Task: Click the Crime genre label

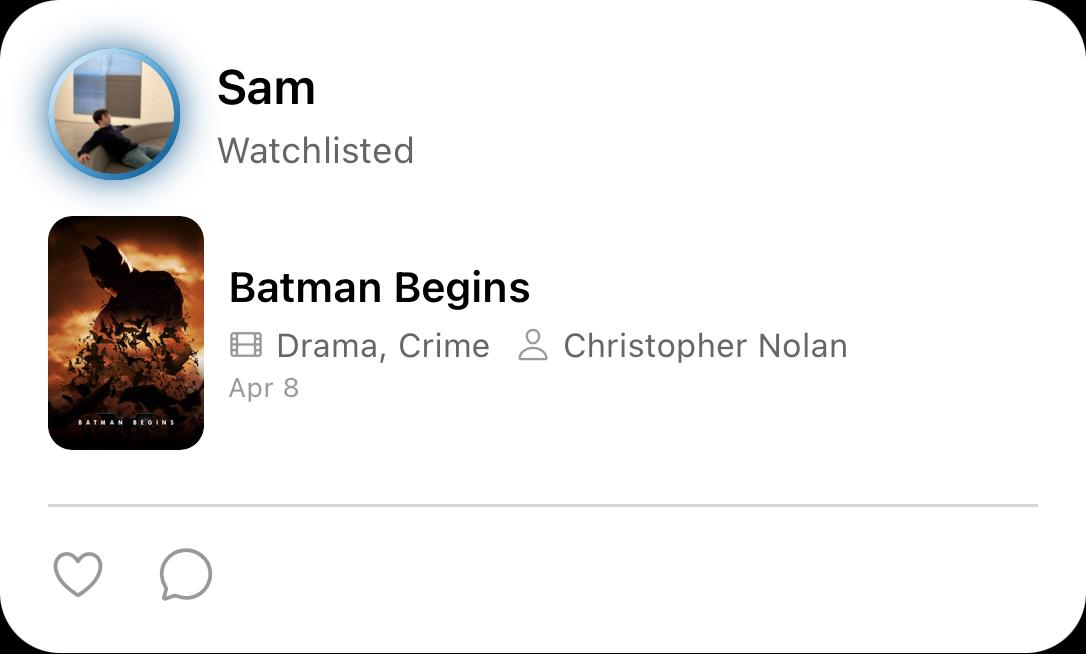Action: coord(444,346)
